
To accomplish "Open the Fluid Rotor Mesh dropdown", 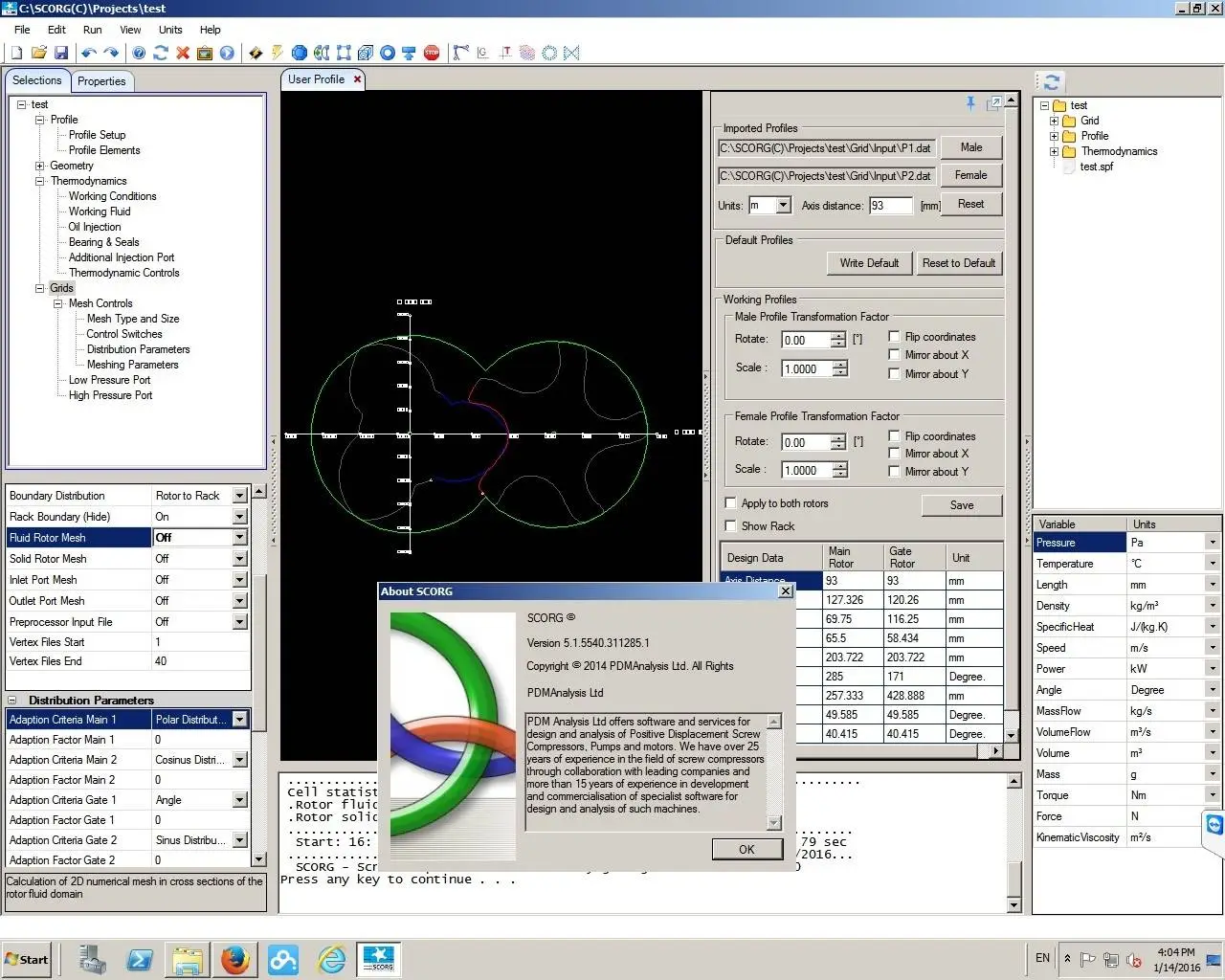I will point(240,538).
